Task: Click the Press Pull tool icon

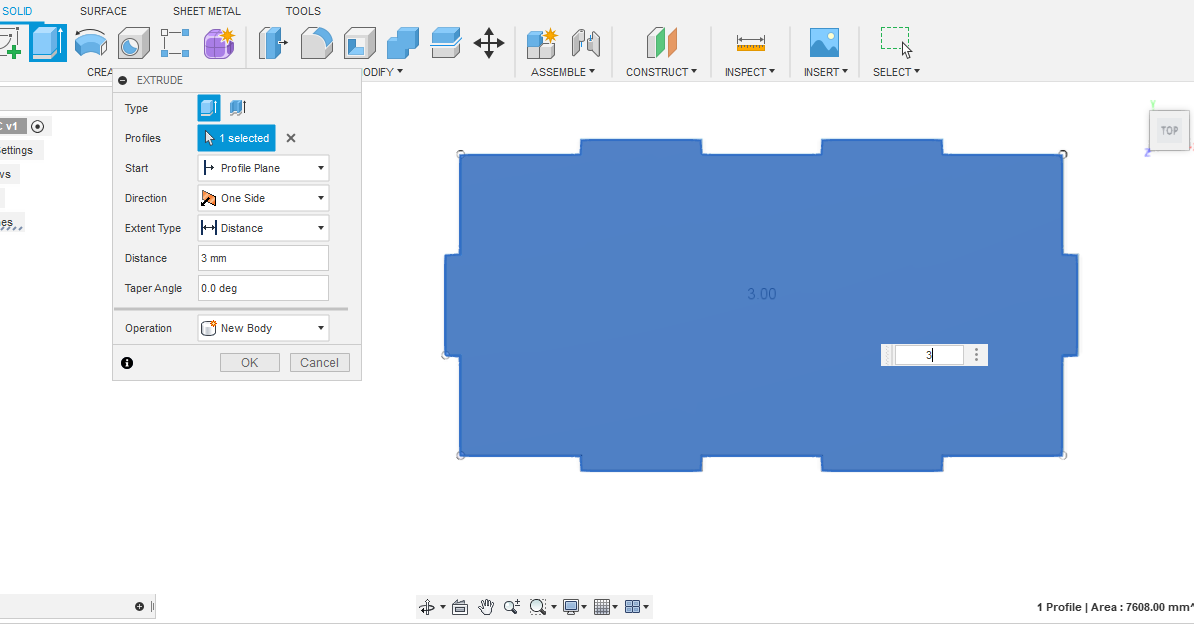Action: coord(273,43)
